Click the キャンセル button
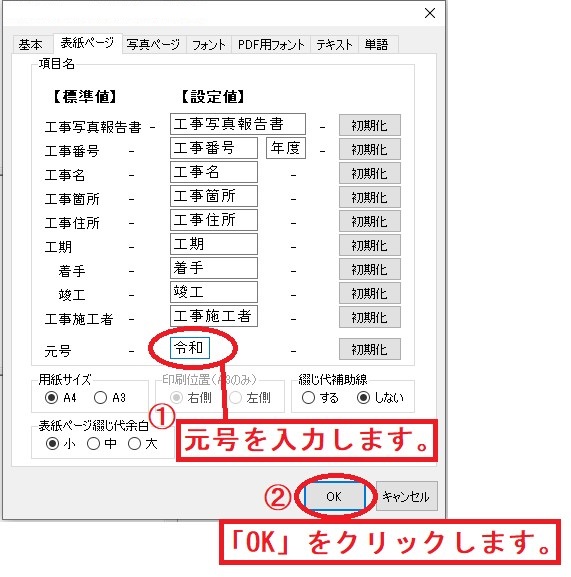 coord(407,496)
